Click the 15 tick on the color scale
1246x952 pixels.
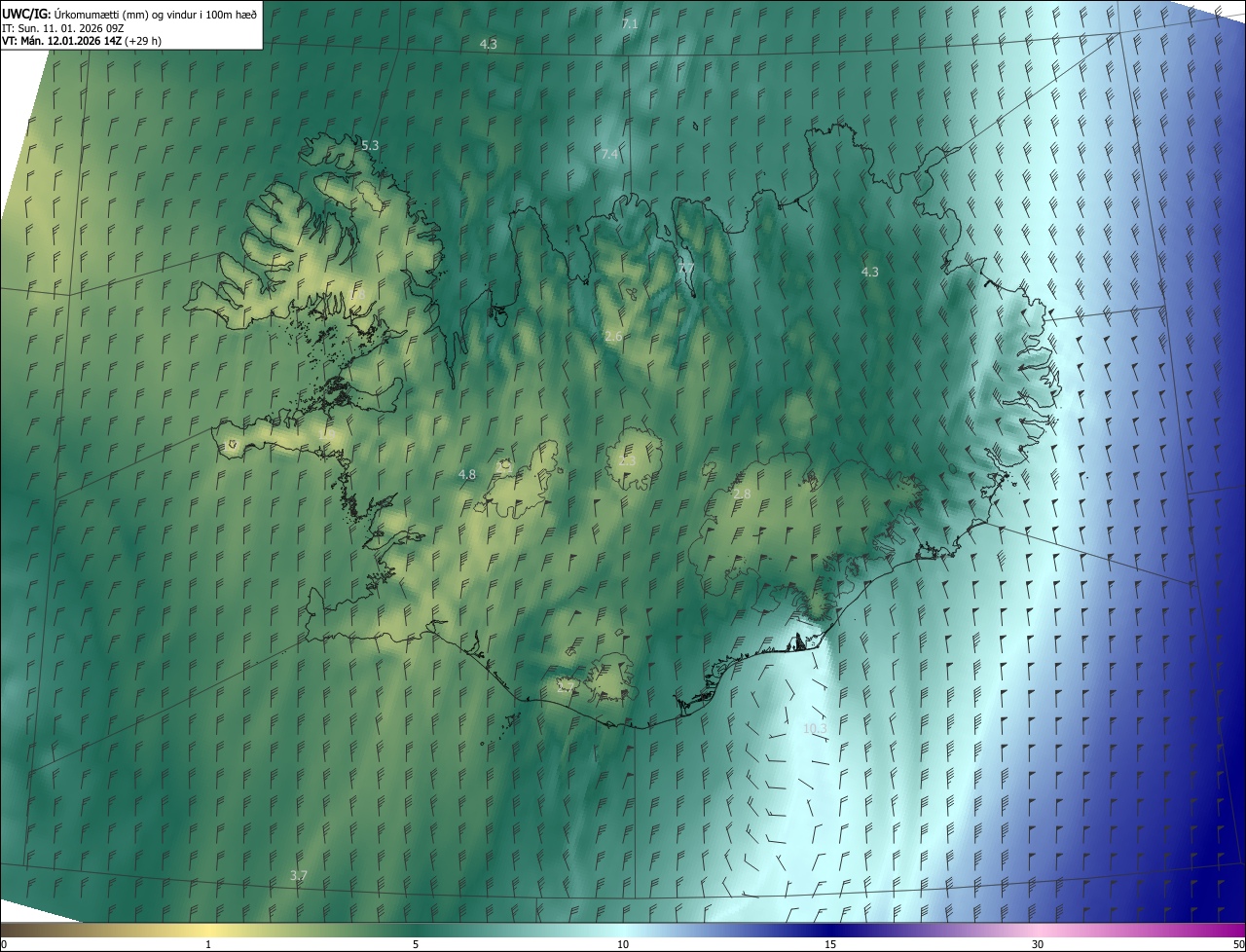830,945
